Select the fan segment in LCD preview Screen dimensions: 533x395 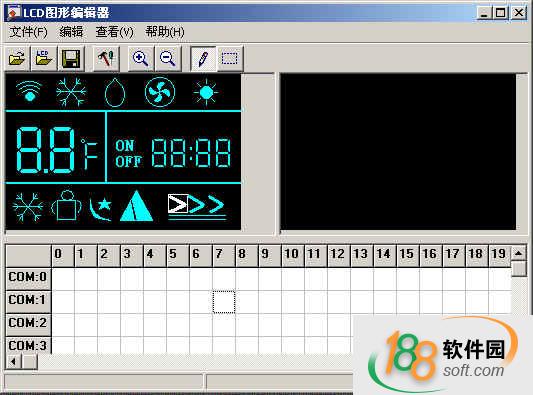(160, 92)
